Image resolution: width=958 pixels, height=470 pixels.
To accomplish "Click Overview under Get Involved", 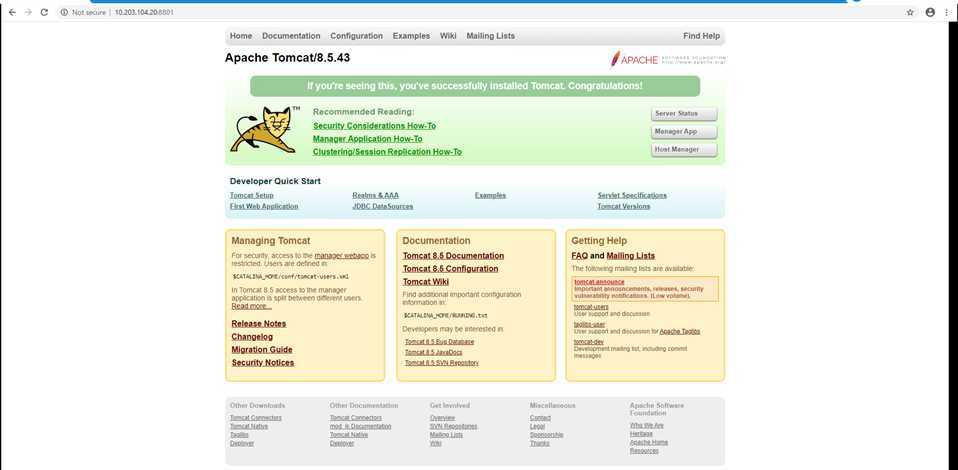I will [x=442, y=418].
